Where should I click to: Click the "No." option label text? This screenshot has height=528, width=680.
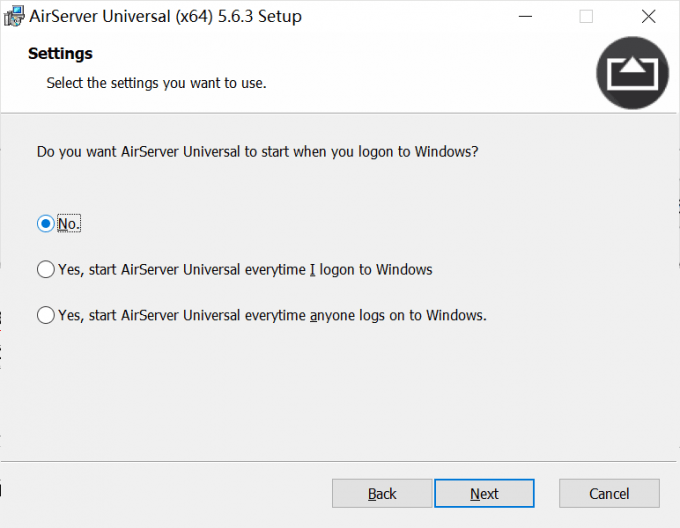click(68, 224)
